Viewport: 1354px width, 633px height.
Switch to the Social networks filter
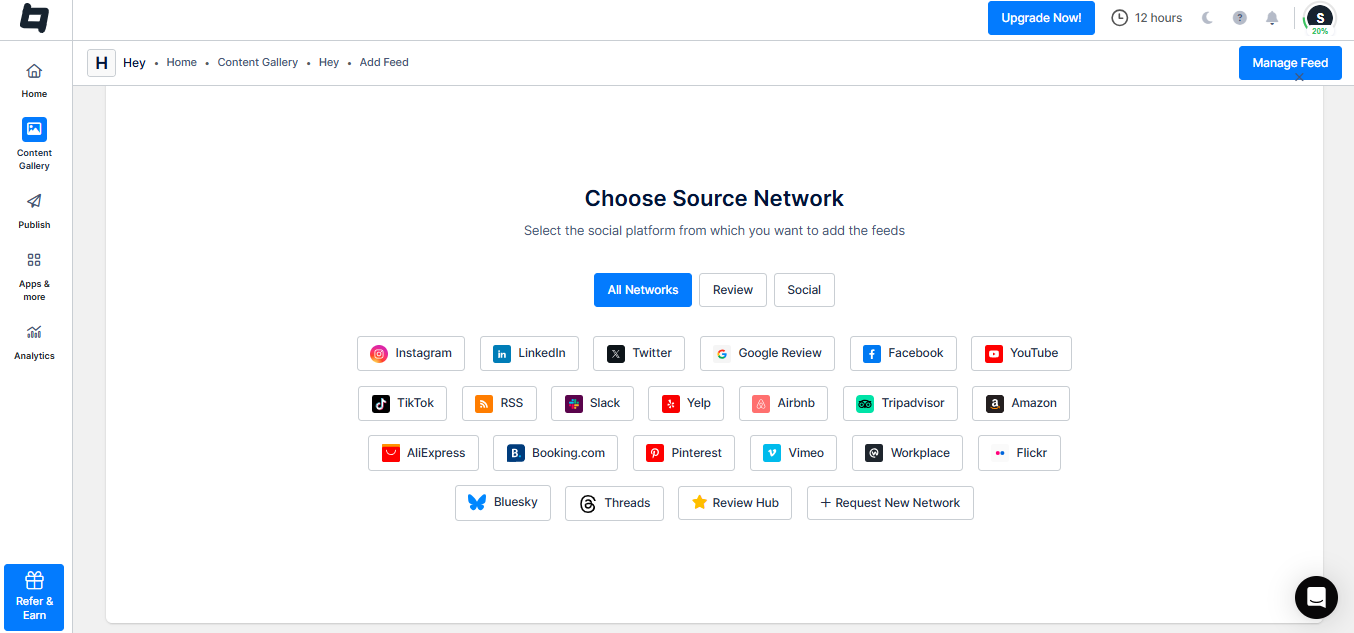(x=803, y=289)
